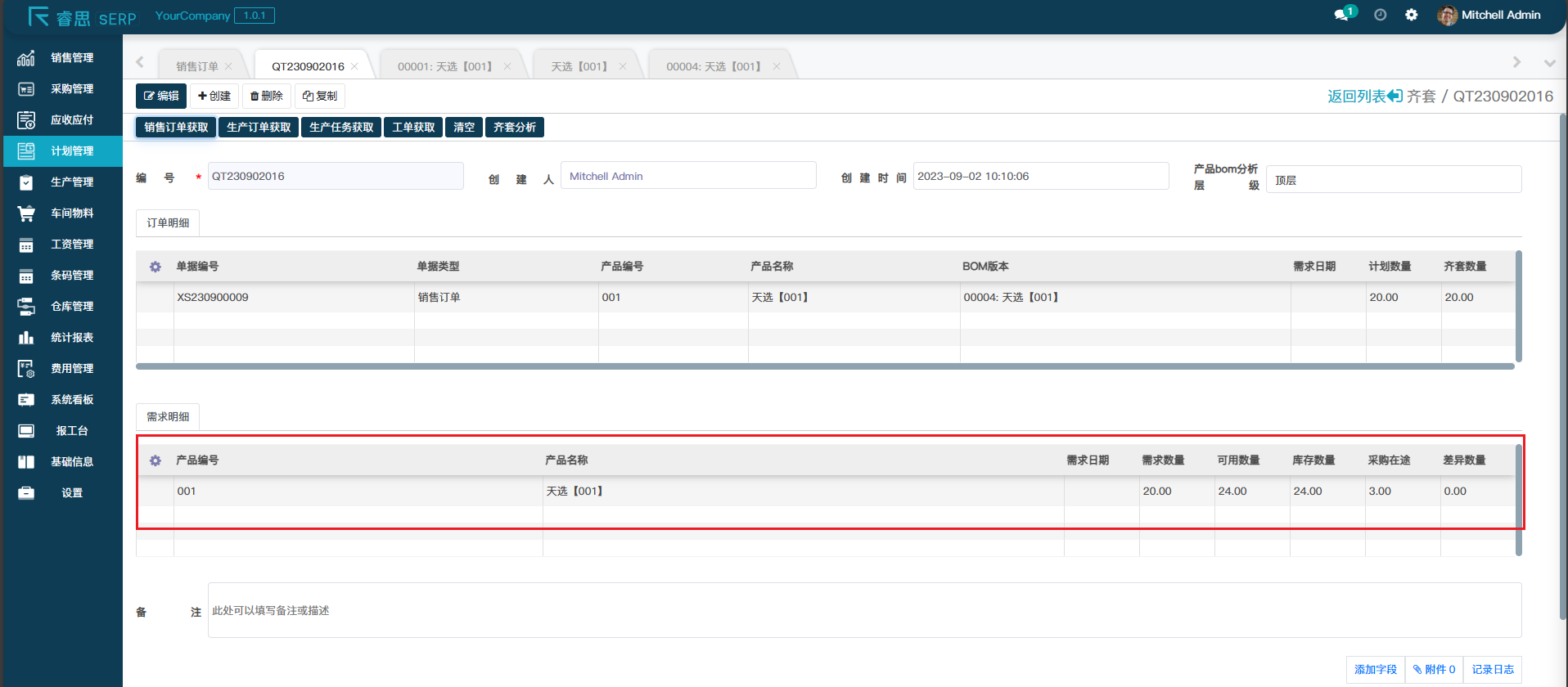The width and height of the screenshot is (1568, 687).
Task: Open the Mitchell Admin user menu
Action: (1489, 15)
